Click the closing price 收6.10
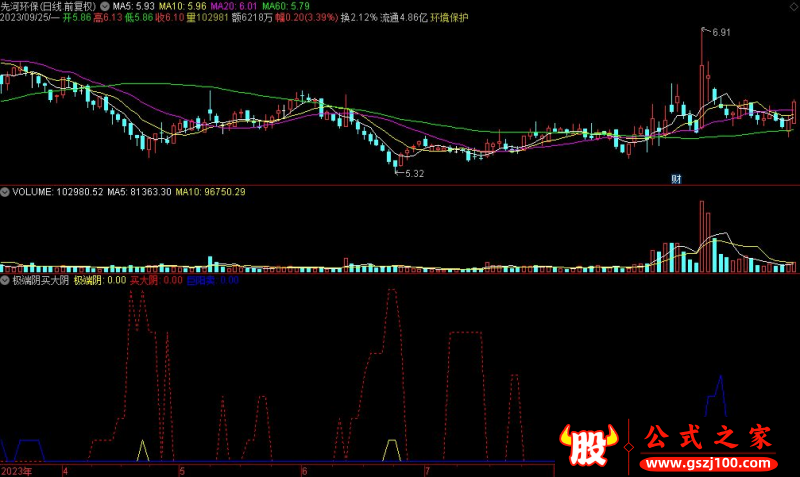 170,18
